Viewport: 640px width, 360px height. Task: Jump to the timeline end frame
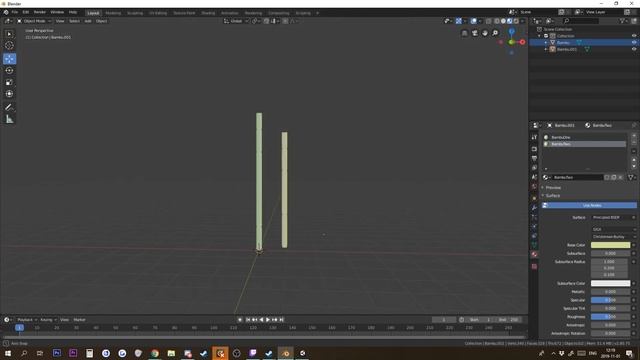pyautogui.click(x=281, y=320)
